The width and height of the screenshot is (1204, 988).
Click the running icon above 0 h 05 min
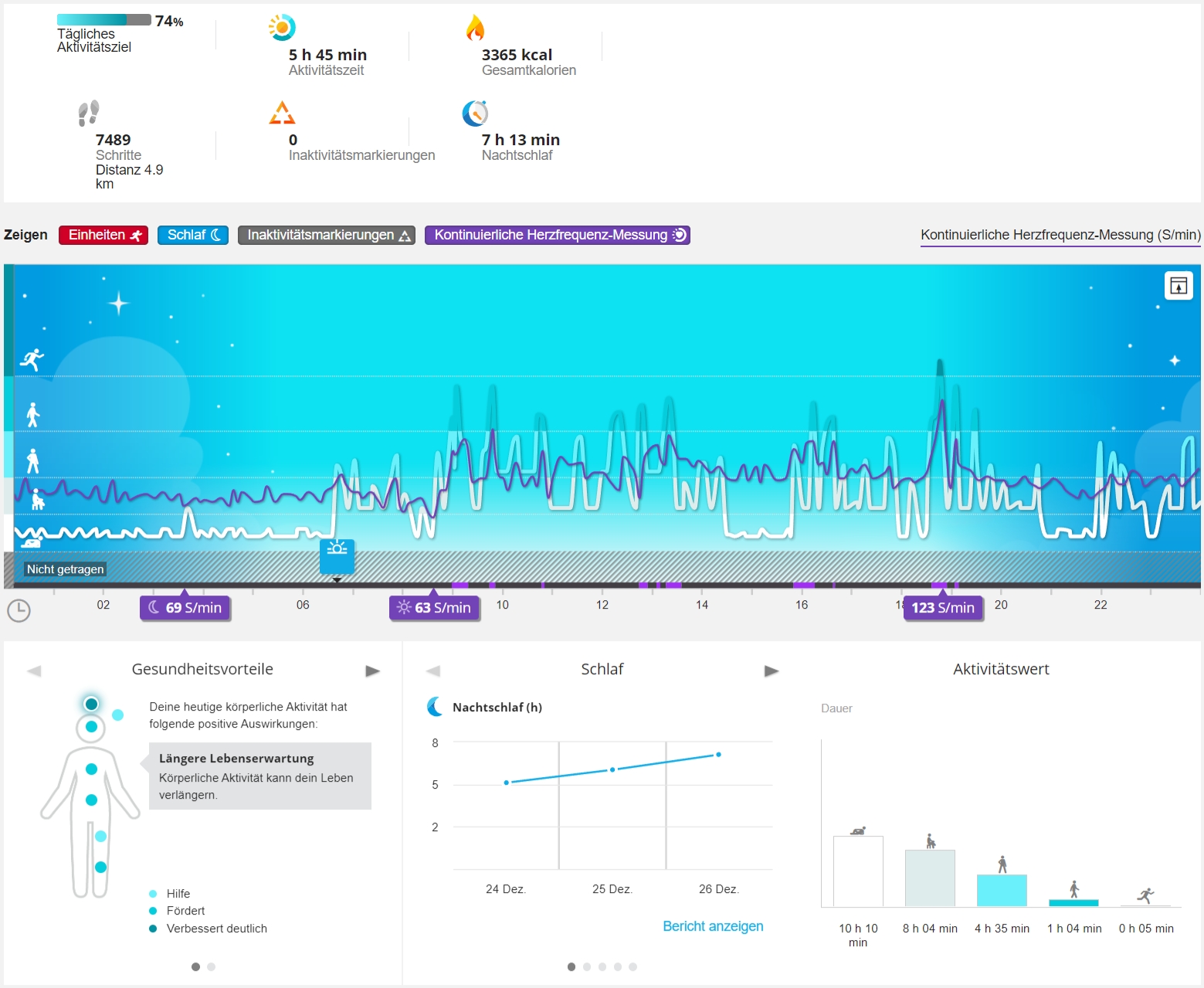[1146, 895]
